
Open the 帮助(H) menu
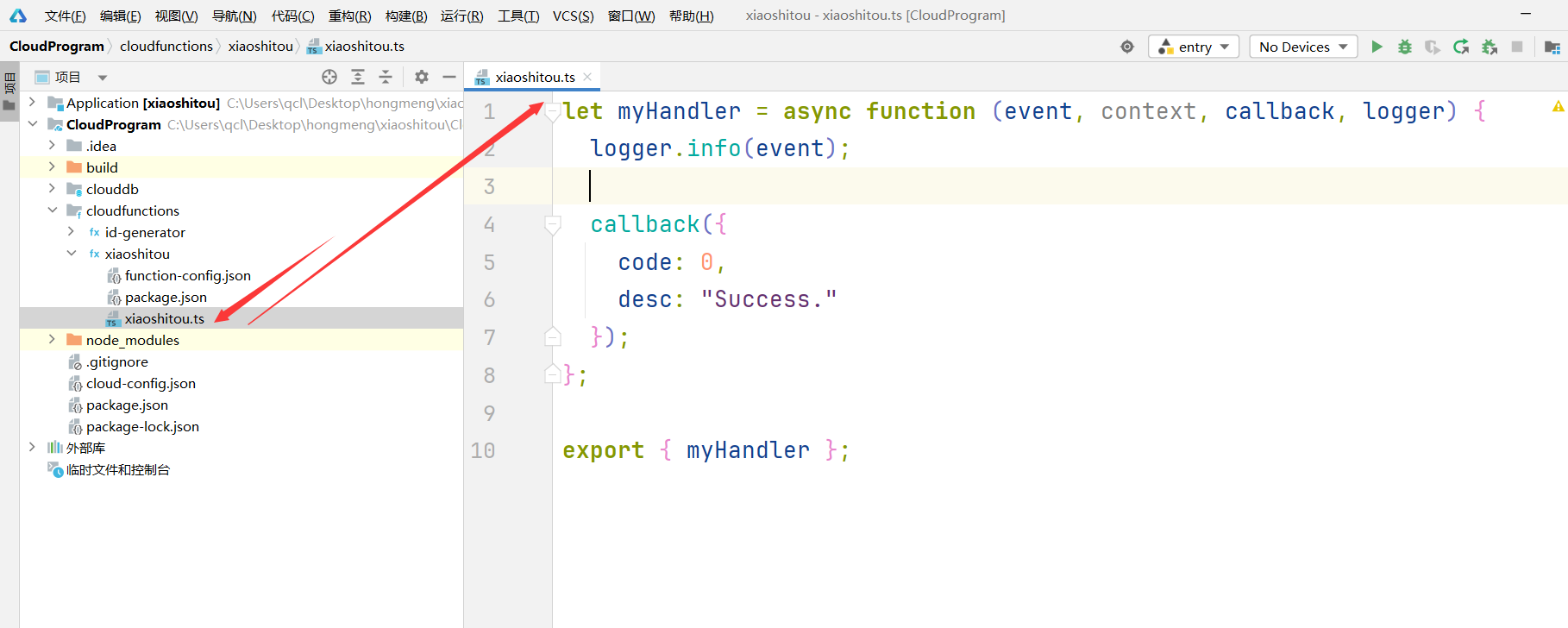pos(691,16)
